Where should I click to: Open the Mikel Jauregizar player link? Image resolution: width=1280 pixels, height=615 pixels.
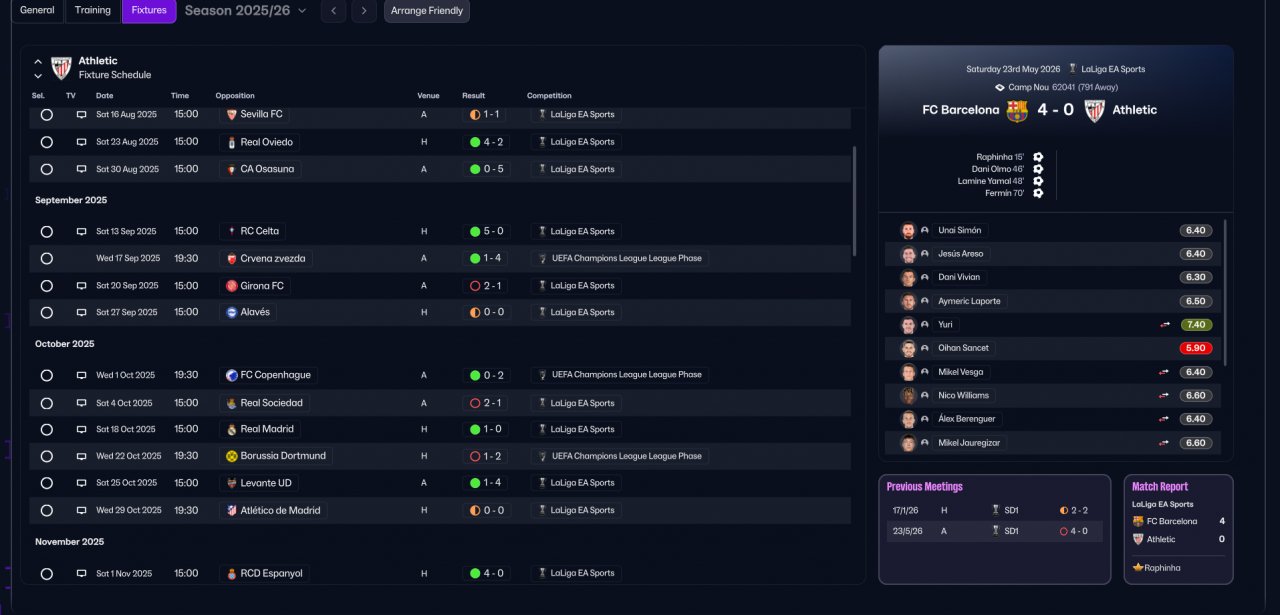[x=969, y=443]
